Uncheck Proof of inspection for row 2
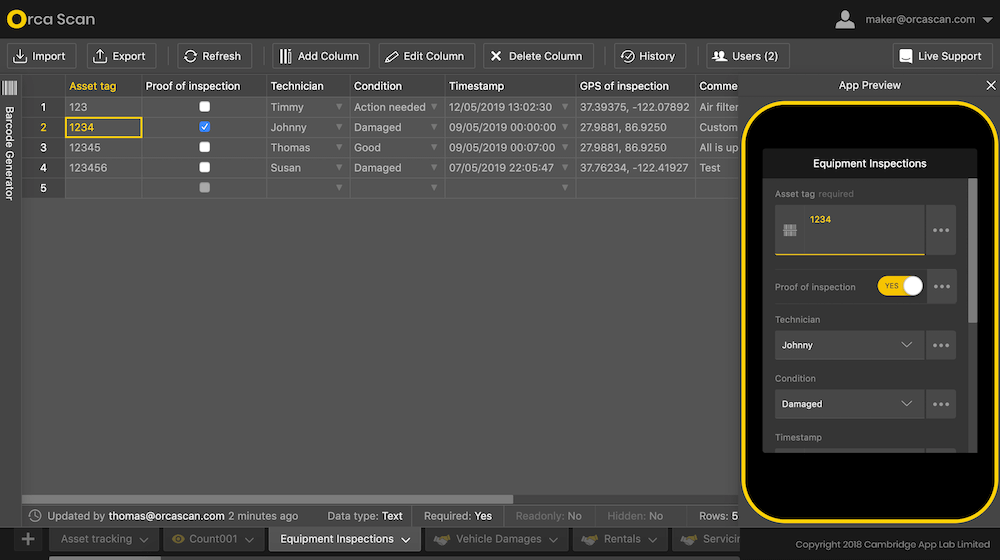The image size is (1000, 560). tap(205, 127)
